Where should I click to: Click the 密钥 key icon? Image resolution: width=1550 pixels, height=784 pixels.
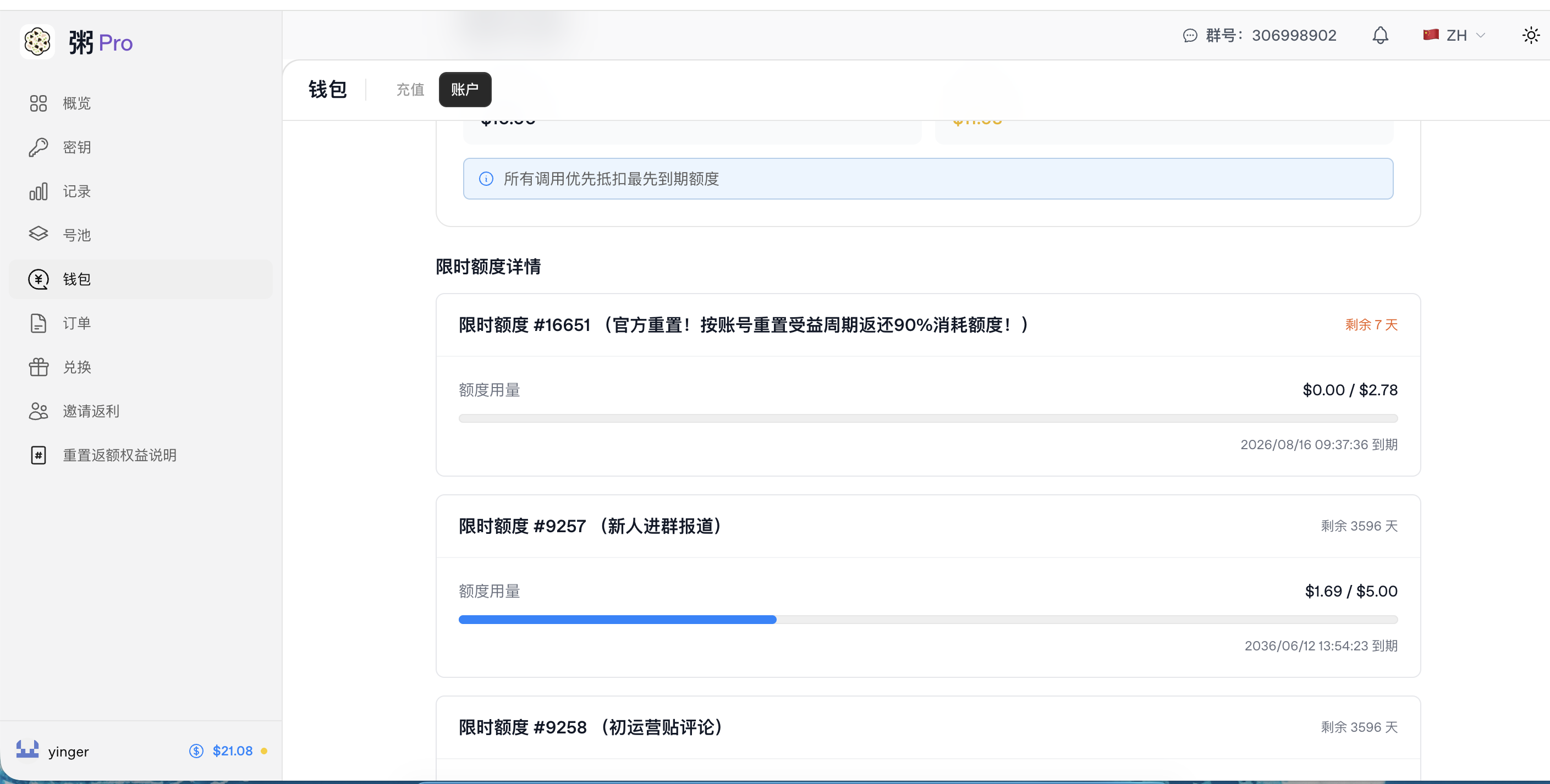39,147
